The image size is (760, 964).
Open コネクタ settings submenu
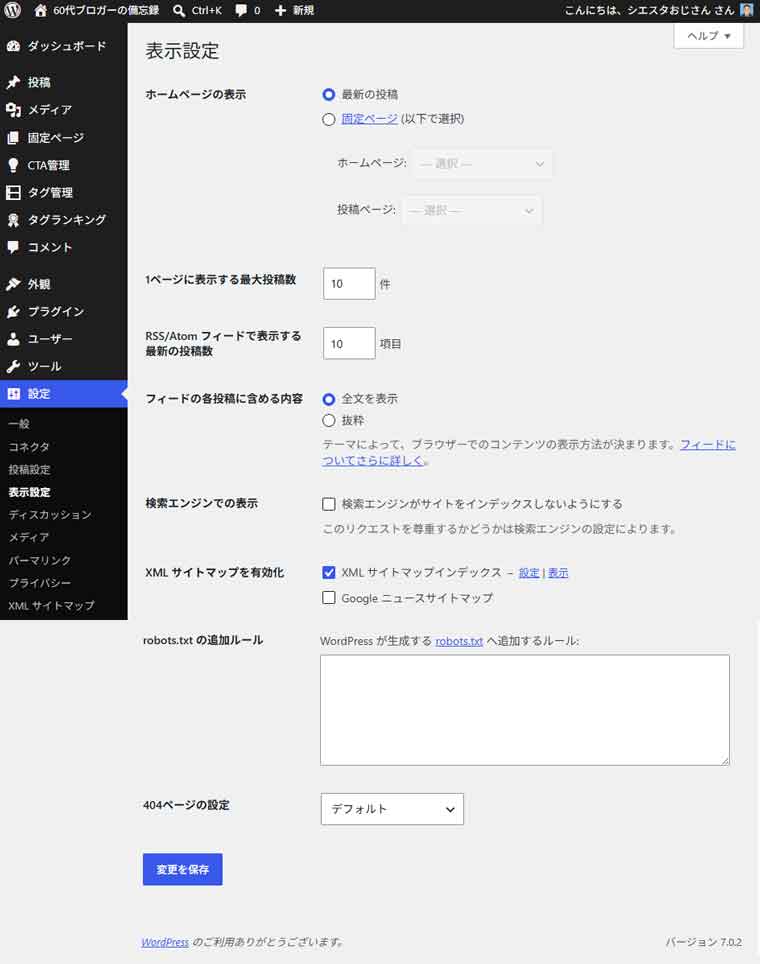[x=29, y=446]
